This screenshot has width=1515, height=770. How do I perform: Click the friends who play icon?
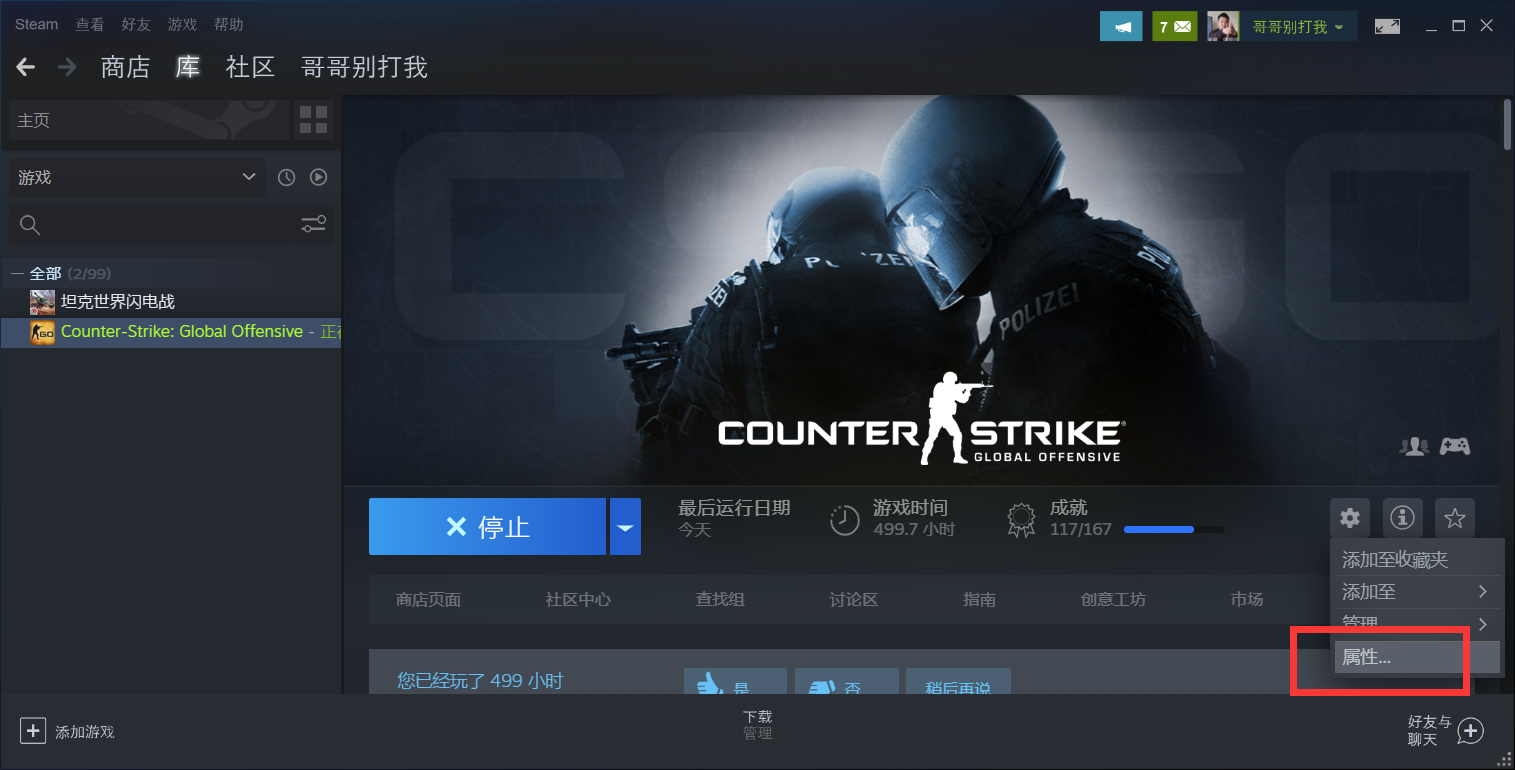click(x=1414, y=446)
